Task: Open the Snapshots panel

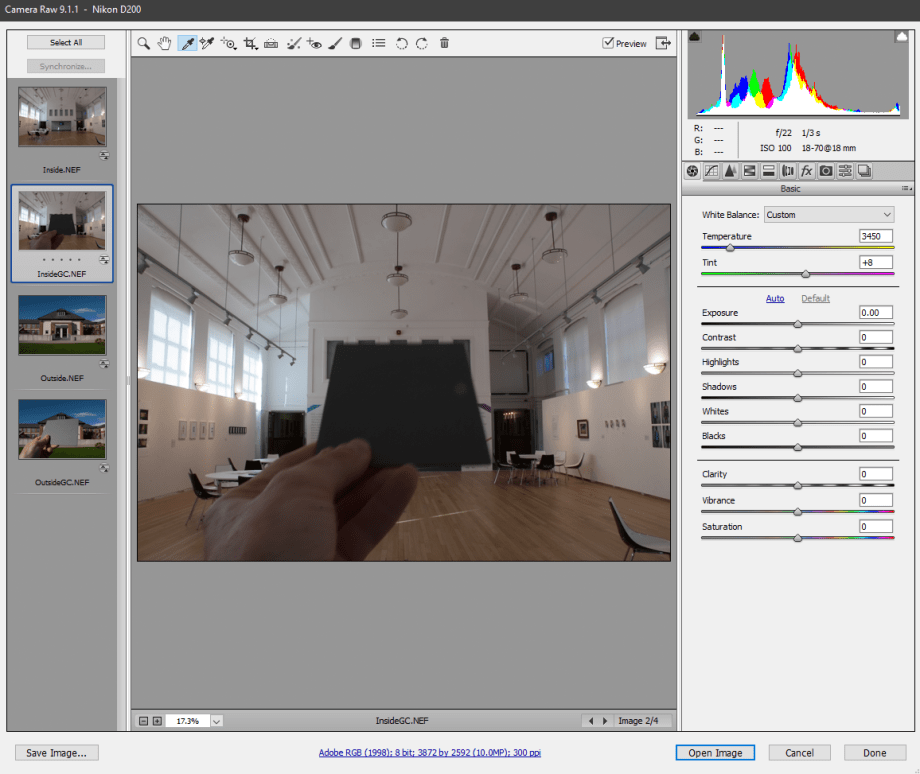Action: coord(864,171)
